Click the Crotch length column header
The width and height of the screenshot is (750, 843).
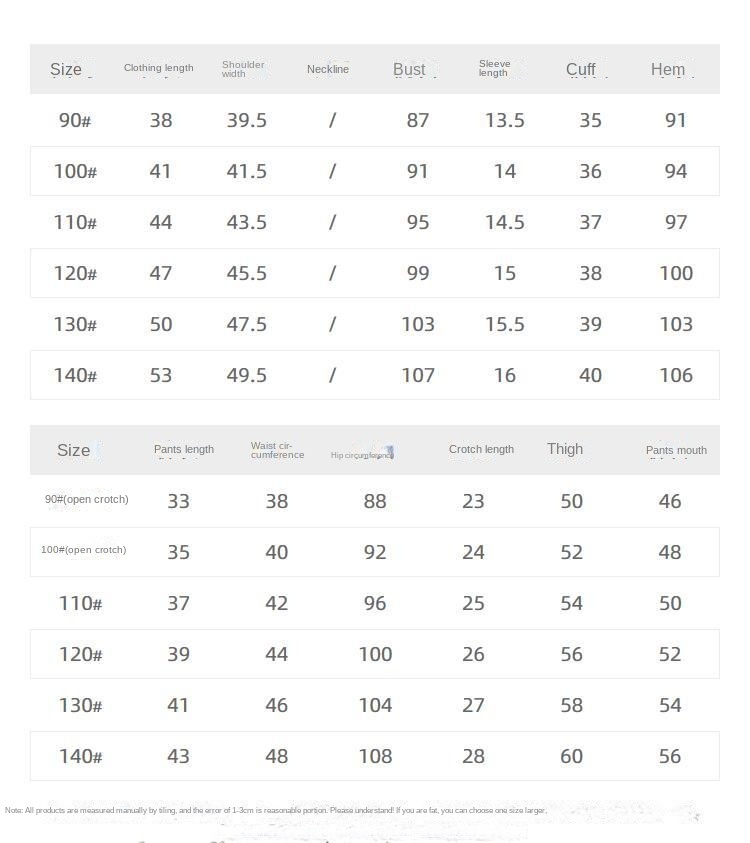pyautogui.click(x=481, y=449)
